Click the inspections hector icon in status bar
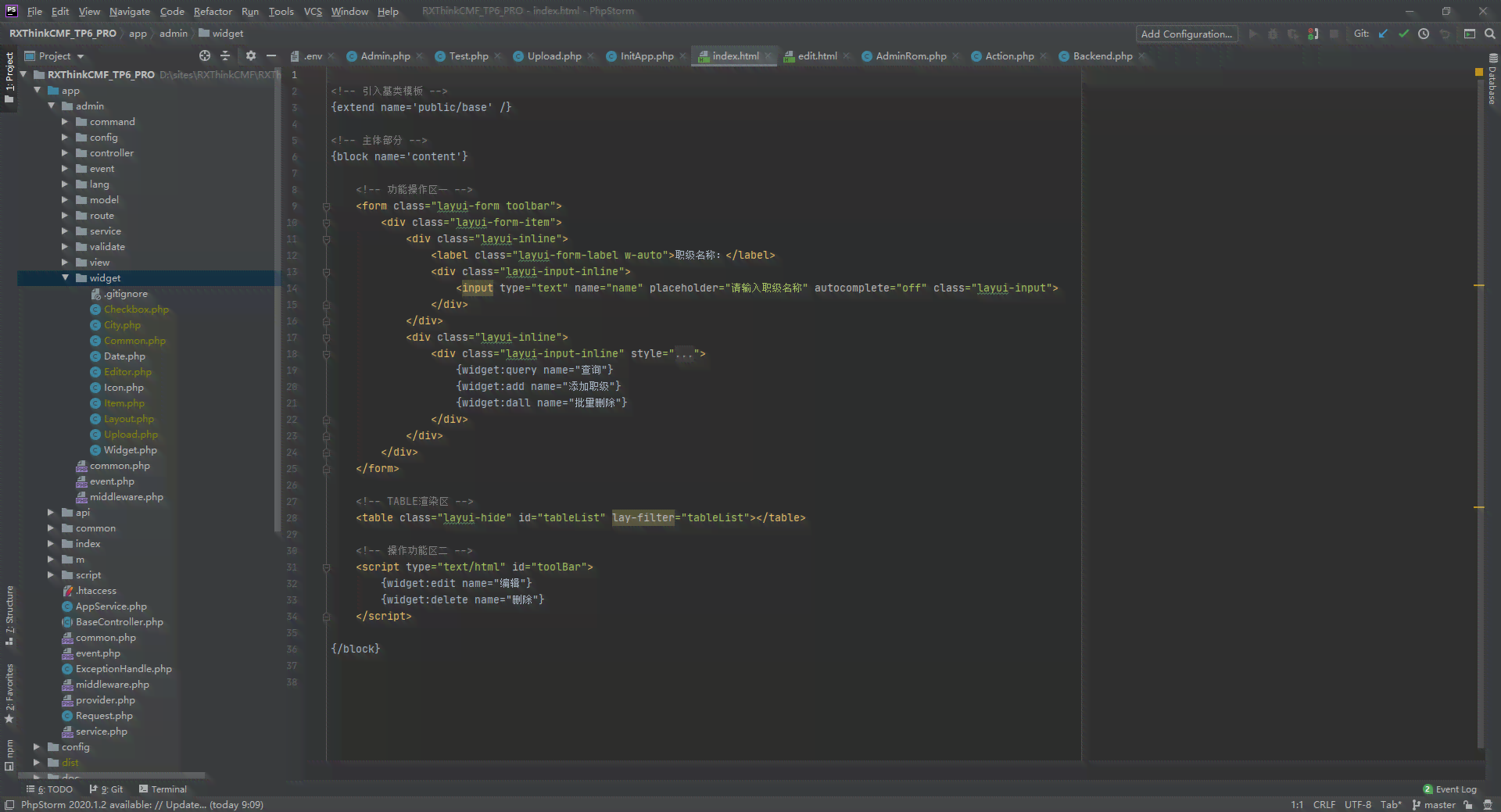The width and height of the screenshot is (1501, 812). click(1488, 804)
